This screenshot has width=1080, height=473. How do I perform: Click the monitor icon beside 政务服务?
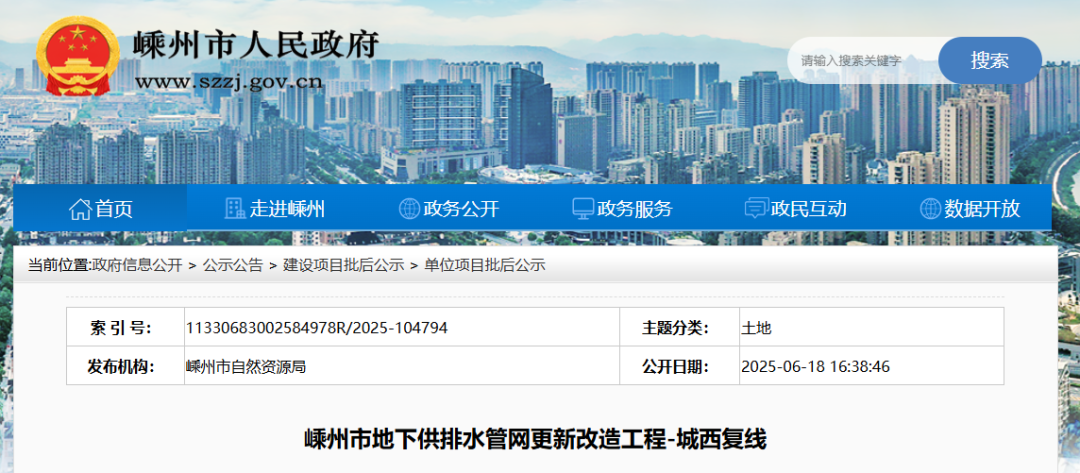[x=583, y=209]
